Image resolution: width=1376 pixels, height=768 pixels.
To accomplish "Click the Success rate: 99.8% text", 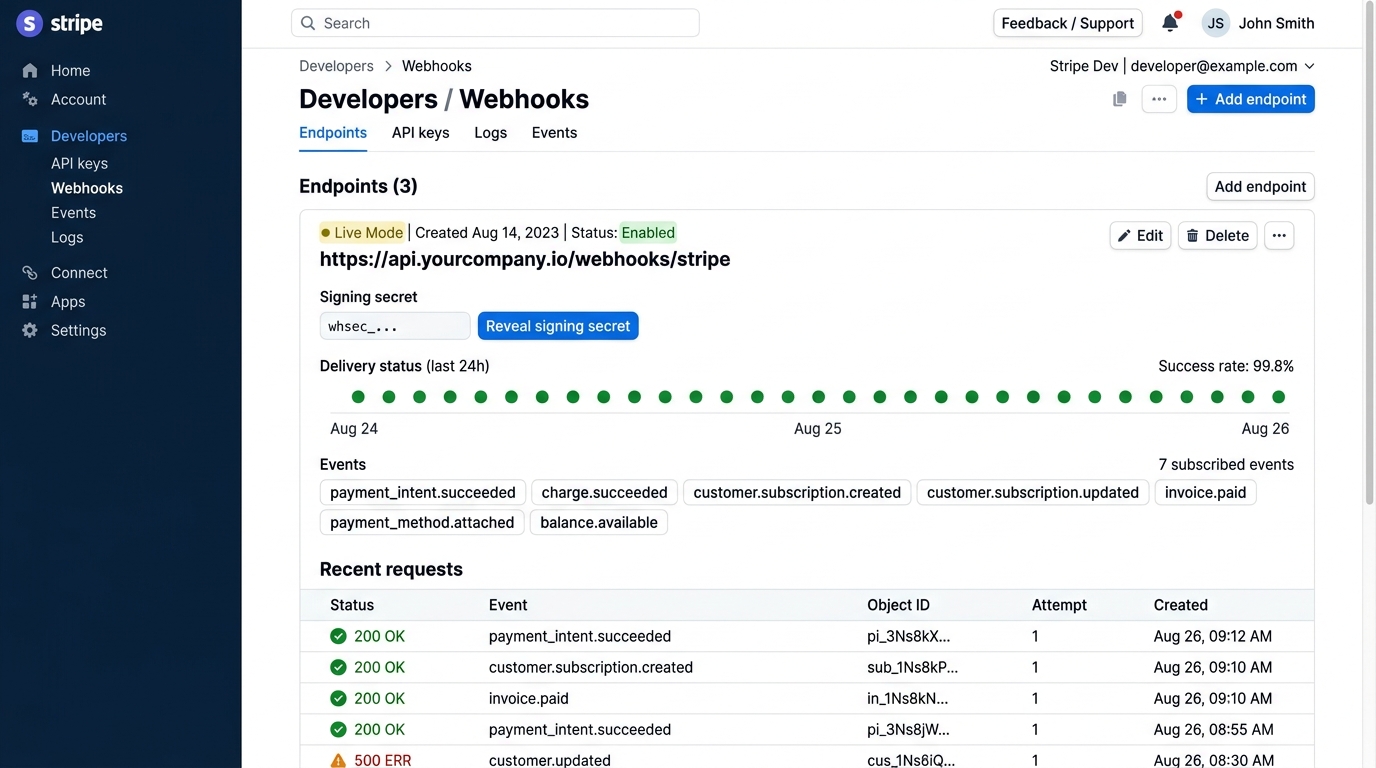I will point(1226,366).
